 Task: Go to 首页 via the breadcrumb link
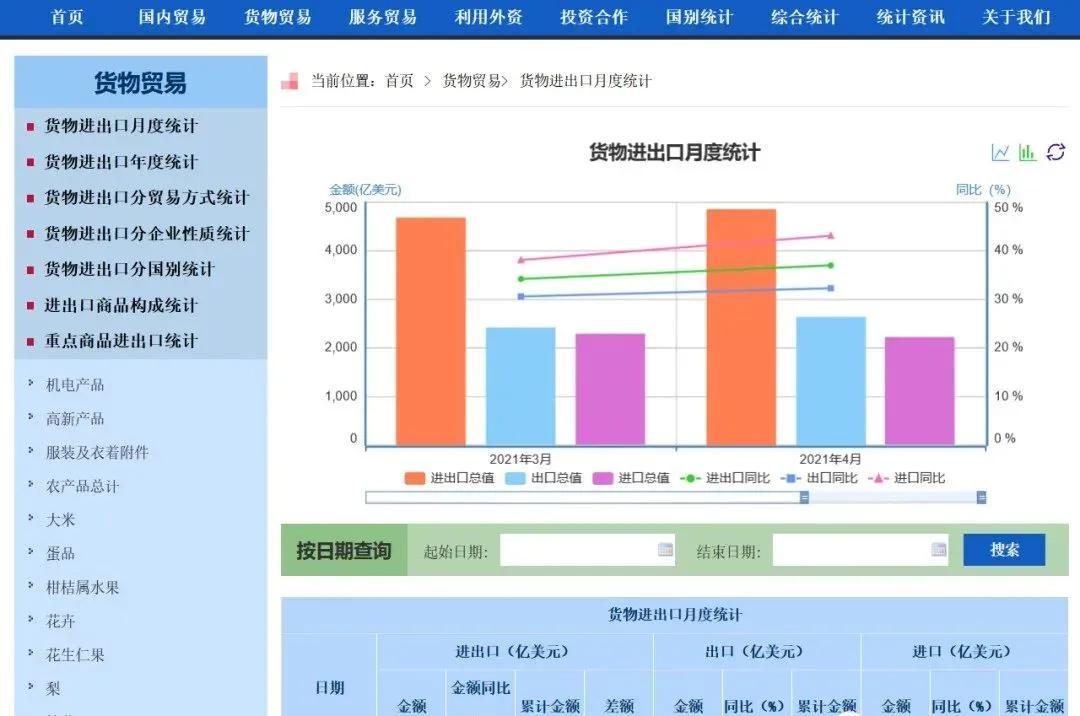pyautogui.click(x=397, y=80)
